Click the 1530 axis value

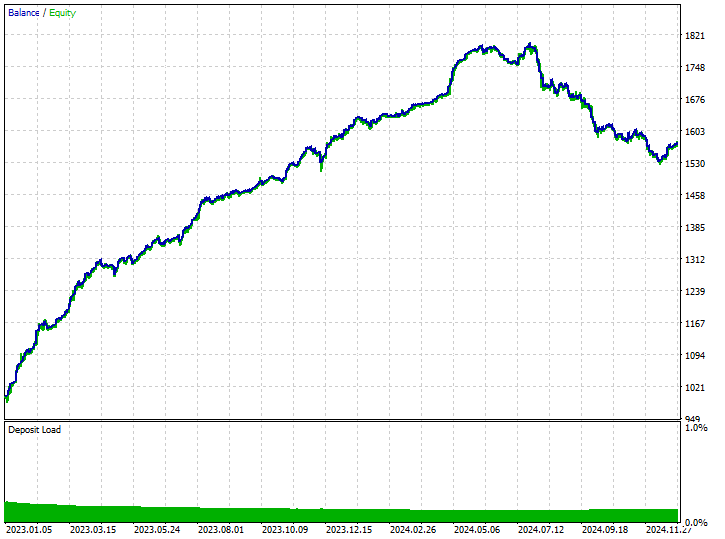click(695, 164)
